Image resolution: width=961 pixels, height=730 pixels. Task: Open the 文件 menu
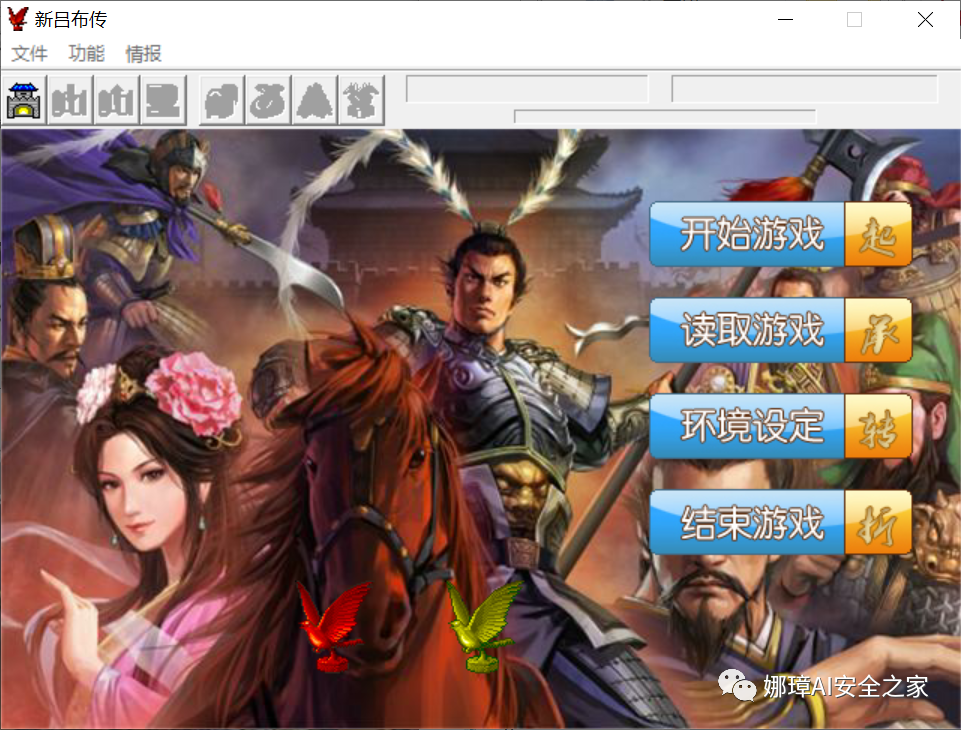click(29, 53)
